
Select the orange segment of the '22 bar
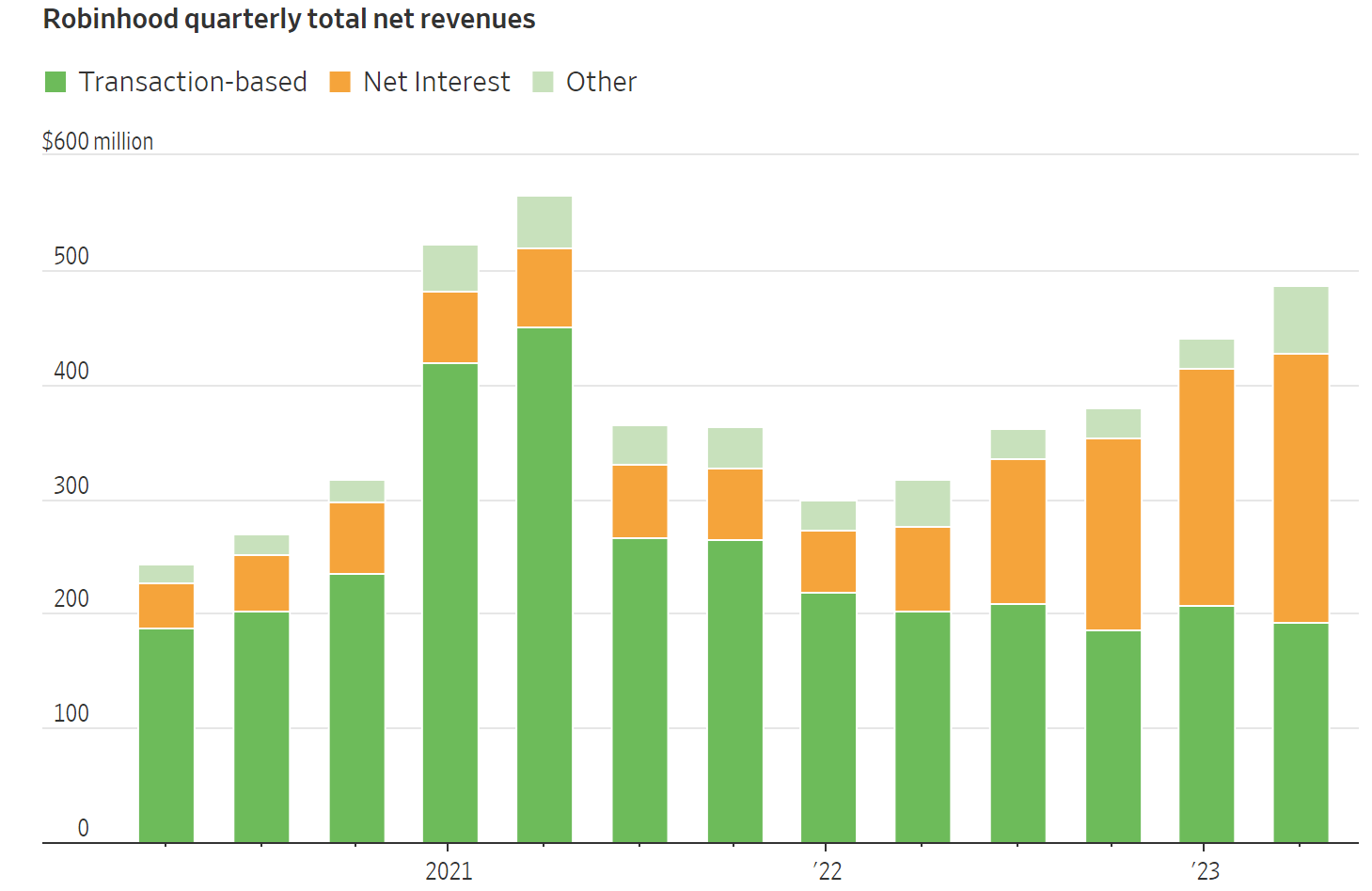coord(828,562)
